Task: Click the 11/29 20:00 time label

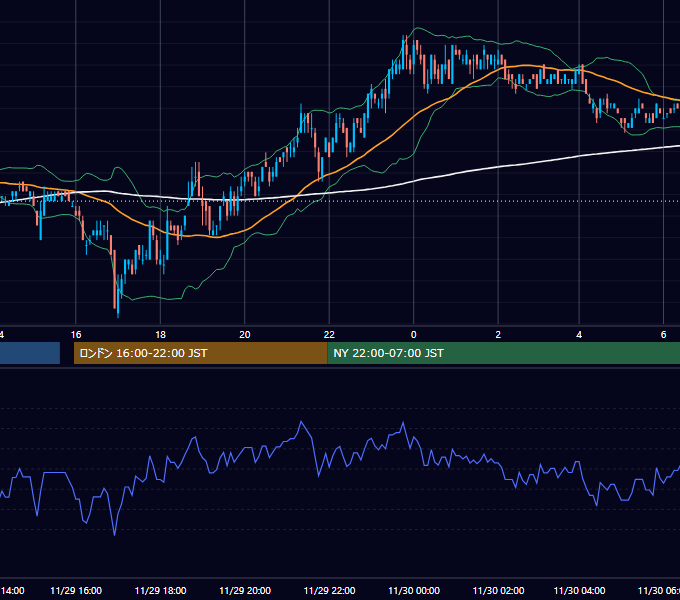Action: [245, 590]
